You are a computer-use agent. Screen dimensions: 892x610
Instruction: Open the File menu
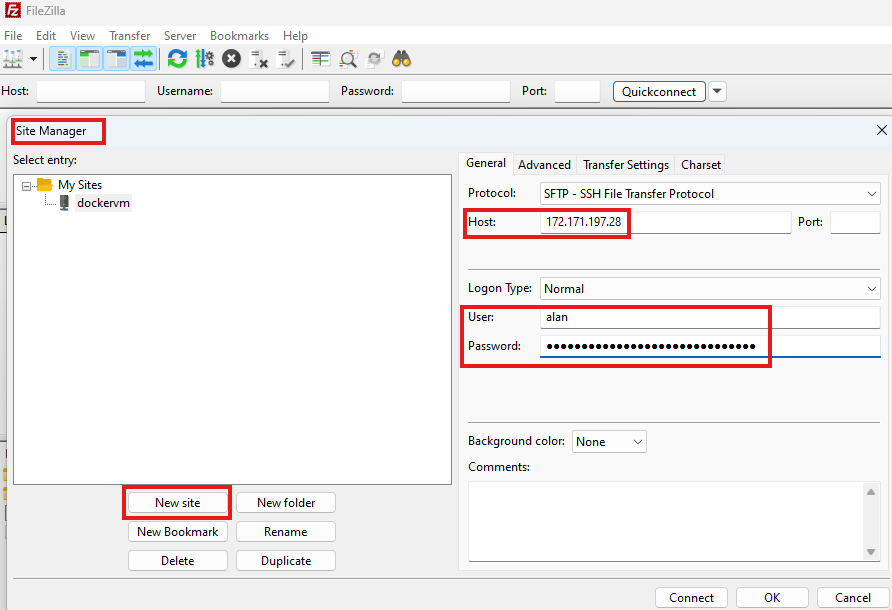click(13, 35)
